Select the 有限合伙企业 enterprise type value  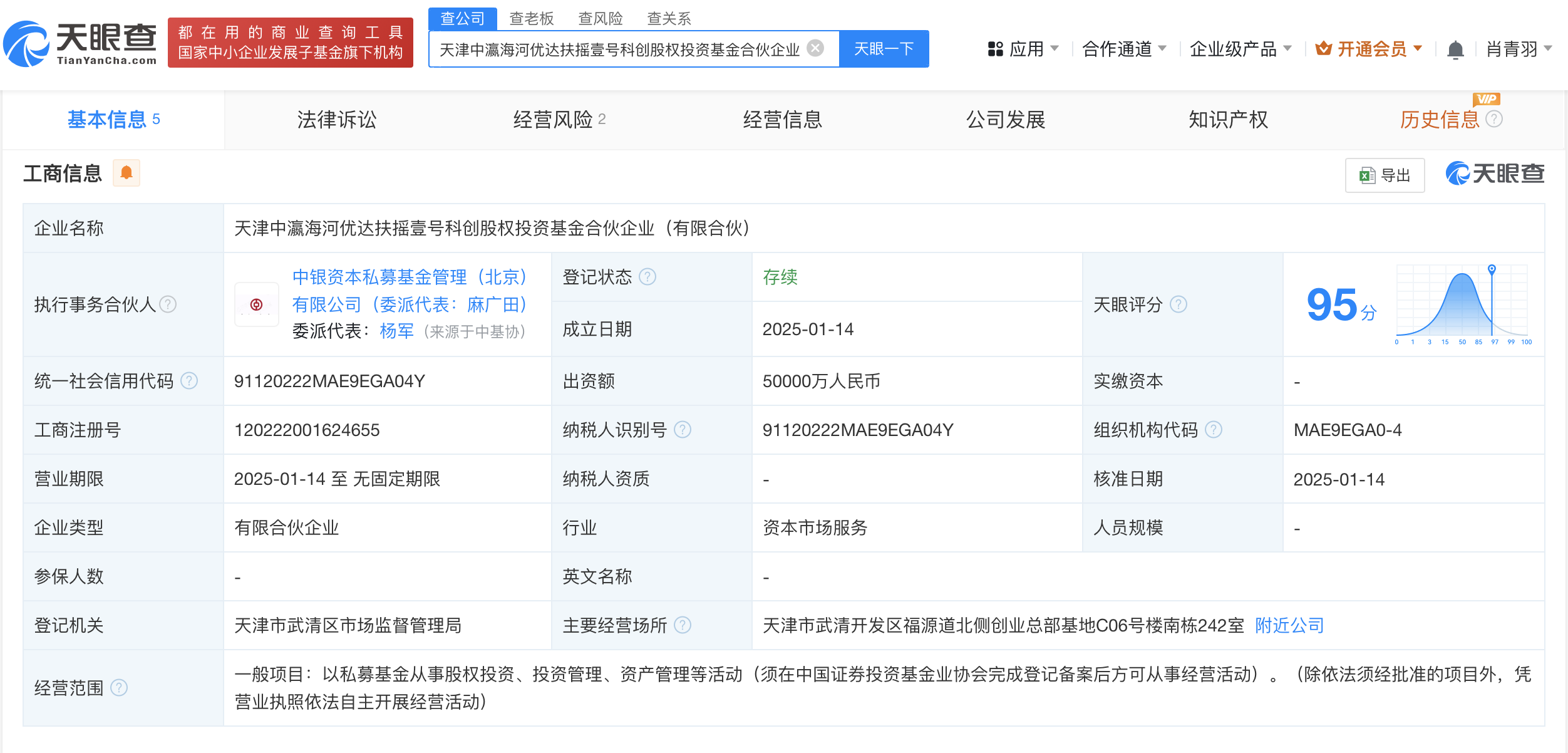(x=286, y=527)
